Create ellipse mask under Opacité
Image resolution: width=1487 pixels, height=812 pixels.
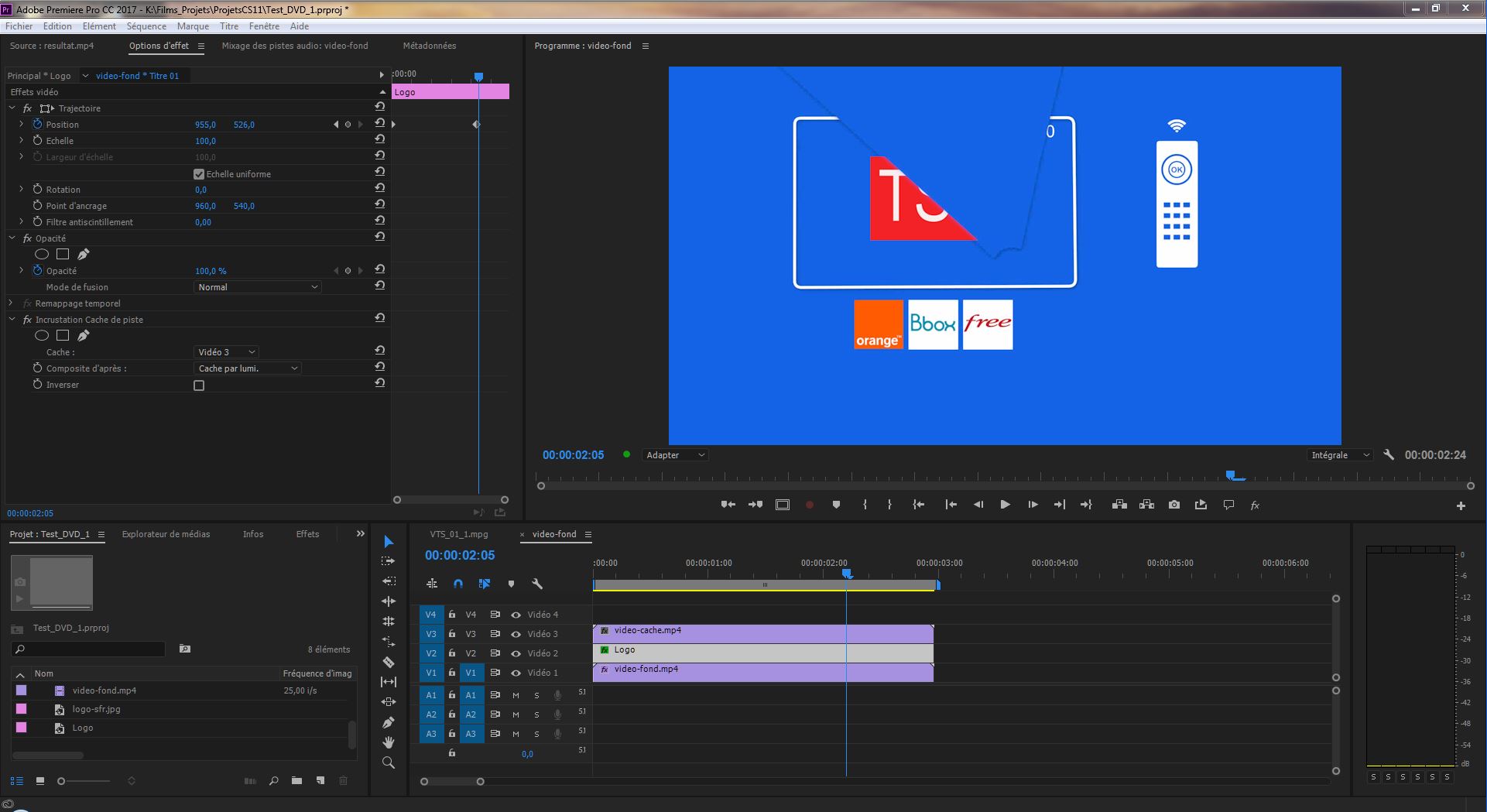click(x=42, y=254)
